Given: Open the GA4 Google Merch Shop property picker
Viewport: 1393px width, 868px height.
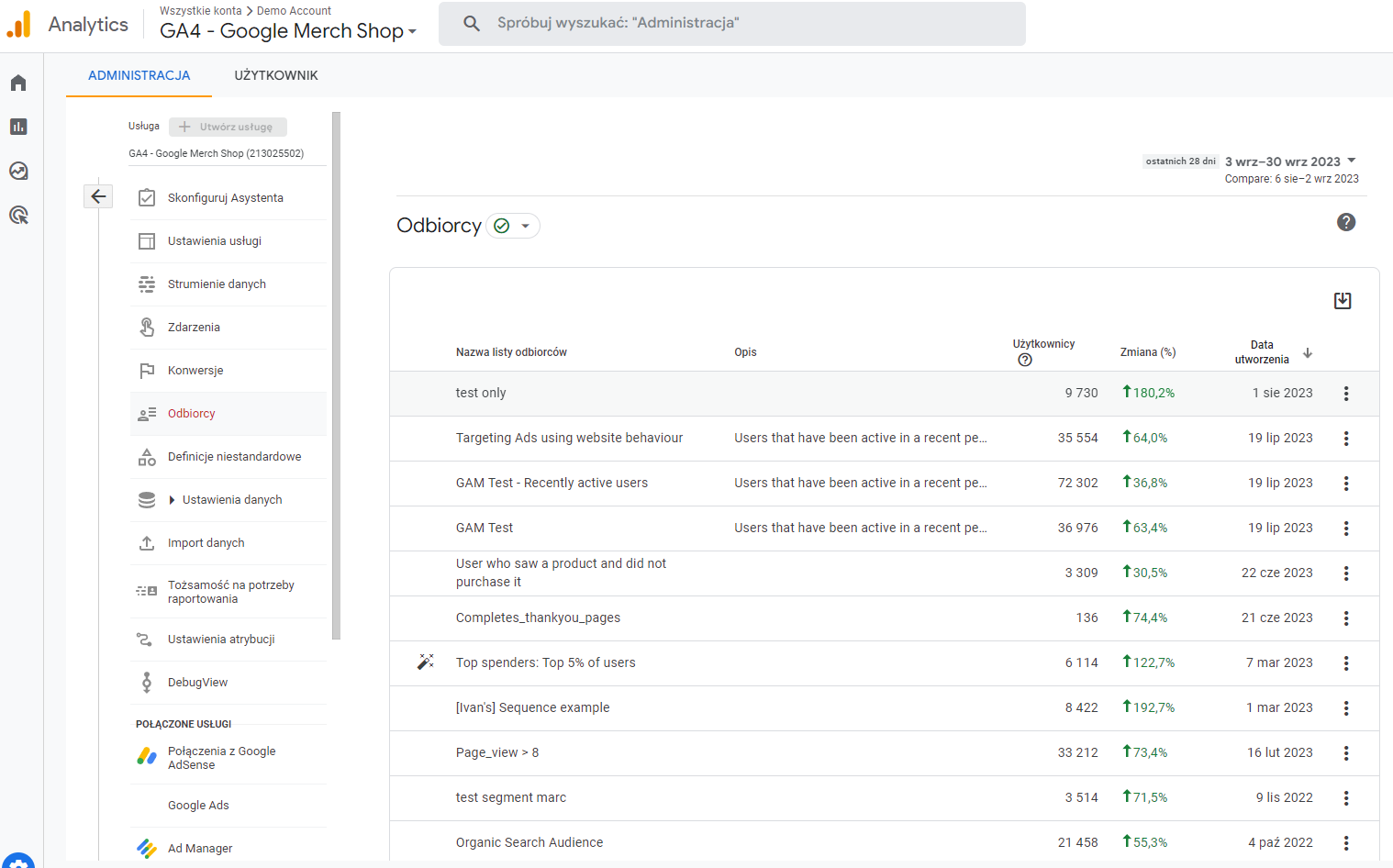Looking at the screenshot, I should click(288, 31).
